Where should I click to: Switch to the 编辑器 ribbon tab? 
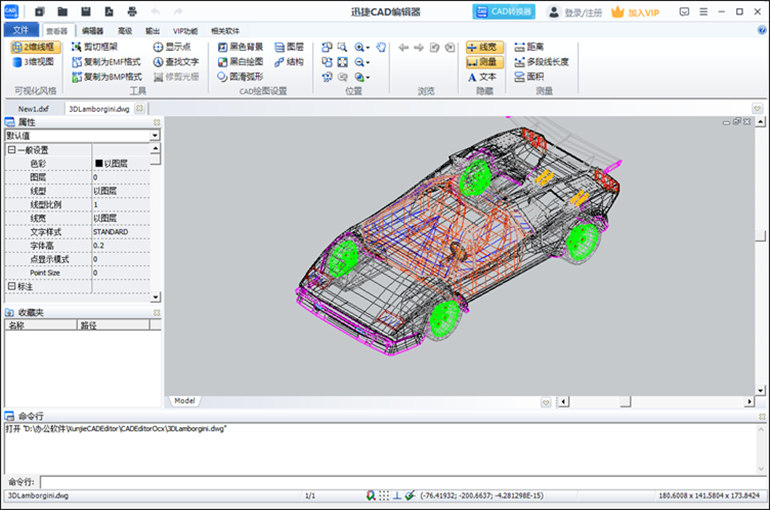[x=92, y=31]
